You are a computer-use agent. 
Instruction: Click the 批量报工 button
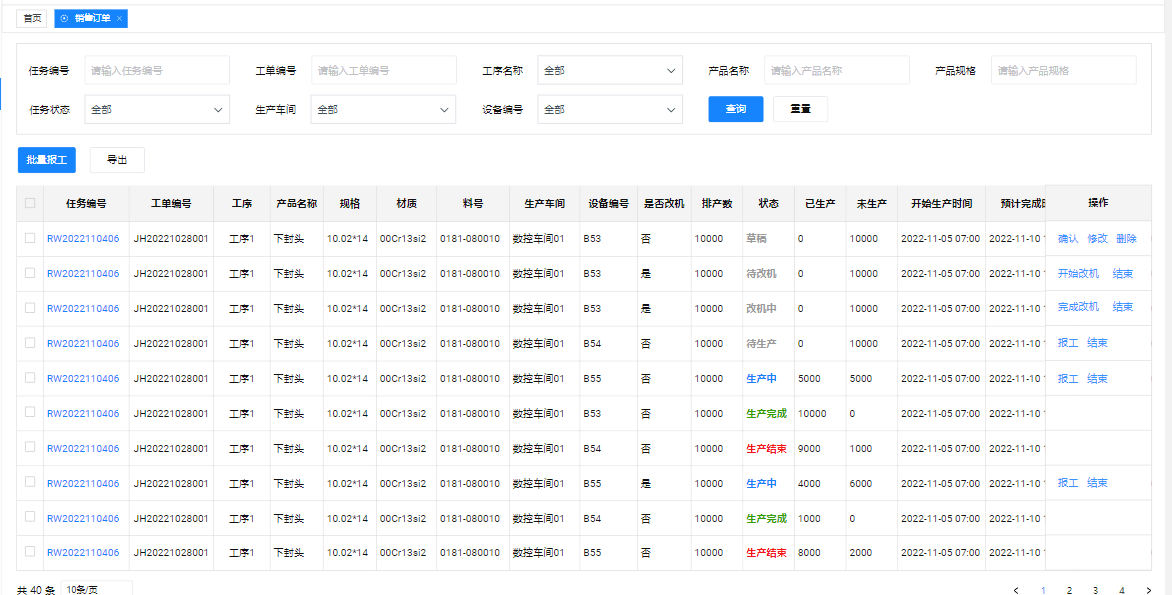click(47, 160)
